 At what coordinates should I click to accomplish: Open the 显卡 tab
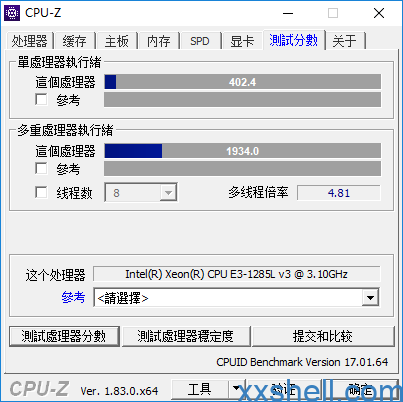click(242, 41)
